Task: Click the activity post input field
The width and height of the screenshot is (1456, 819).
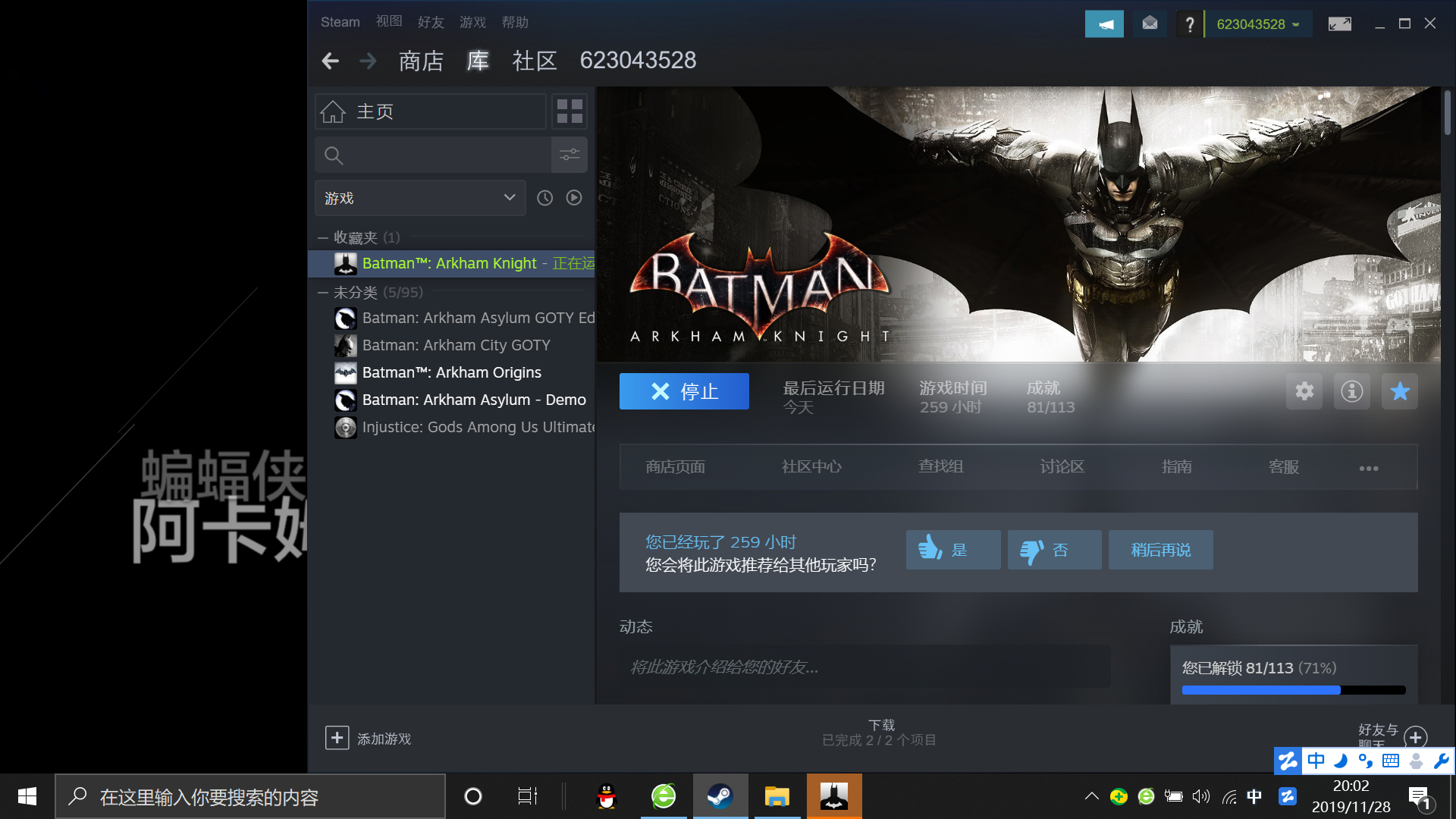Action: point(864,667)
